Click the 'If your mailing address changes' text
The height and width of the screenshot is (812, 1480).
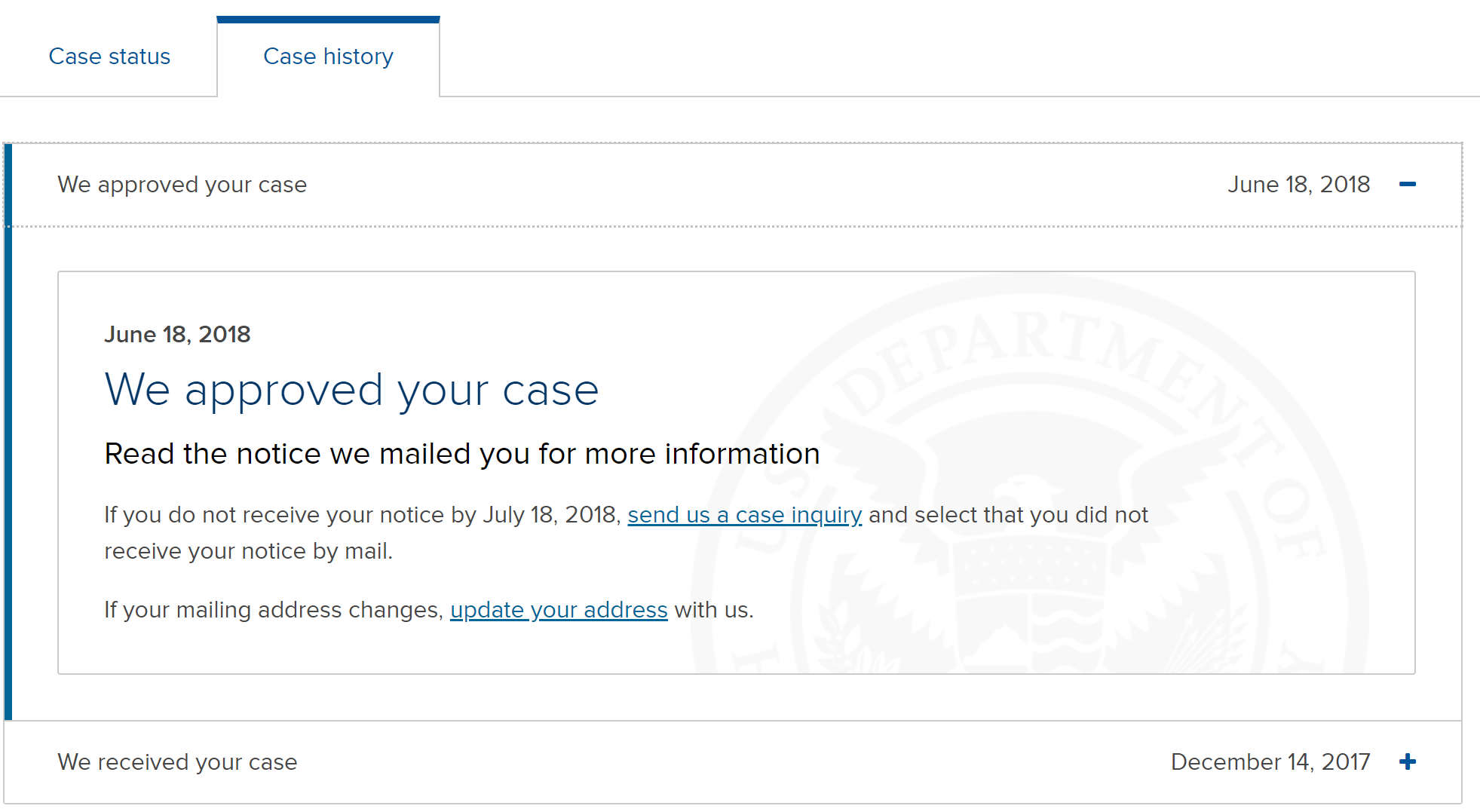(274, 610)
